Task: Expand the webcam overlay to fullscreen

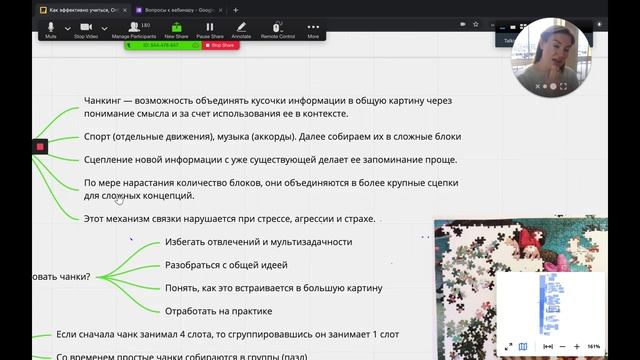Action: click(x=564, y=87)
